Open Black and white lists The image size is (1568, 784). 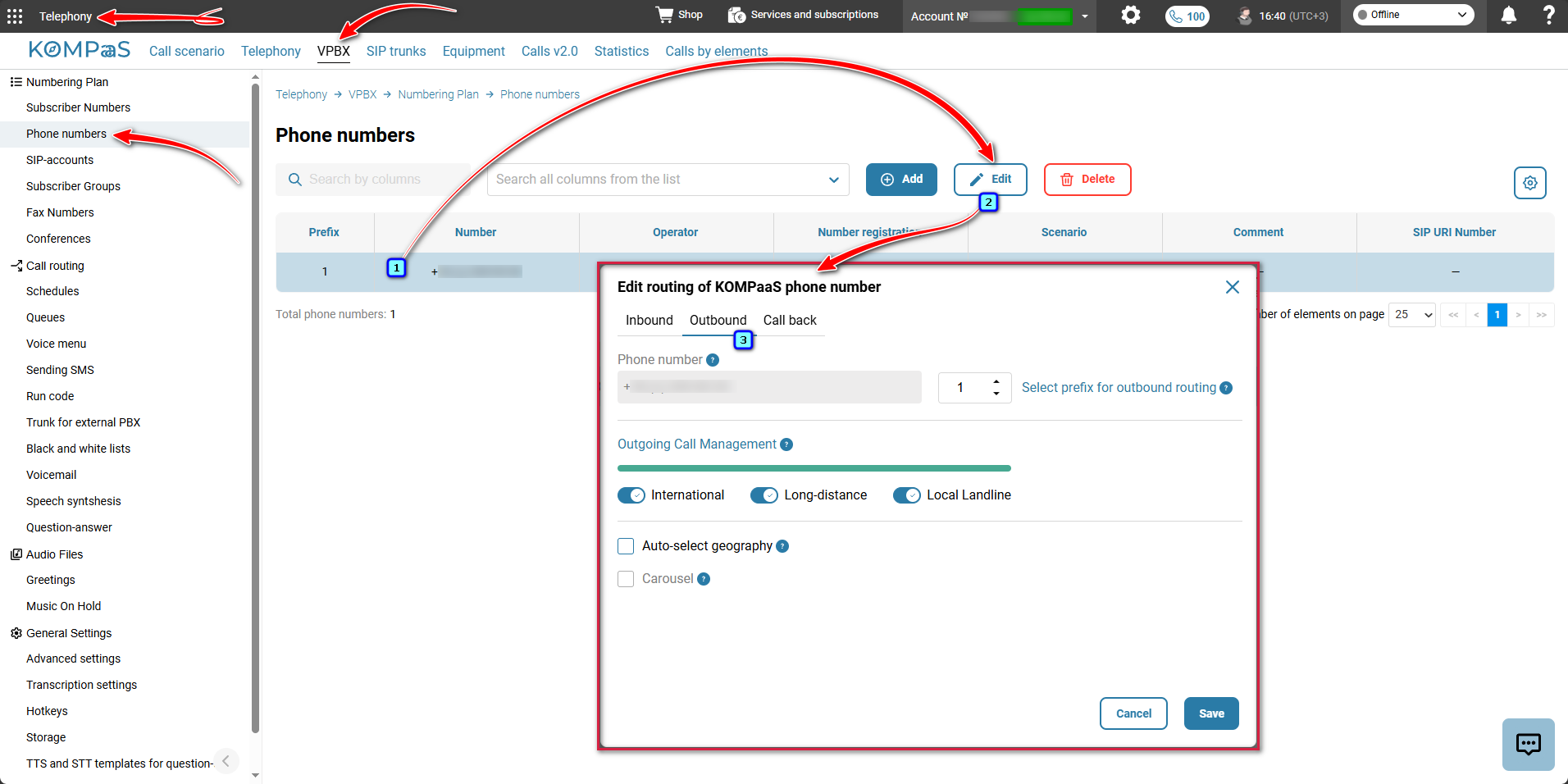pos(78,449)
